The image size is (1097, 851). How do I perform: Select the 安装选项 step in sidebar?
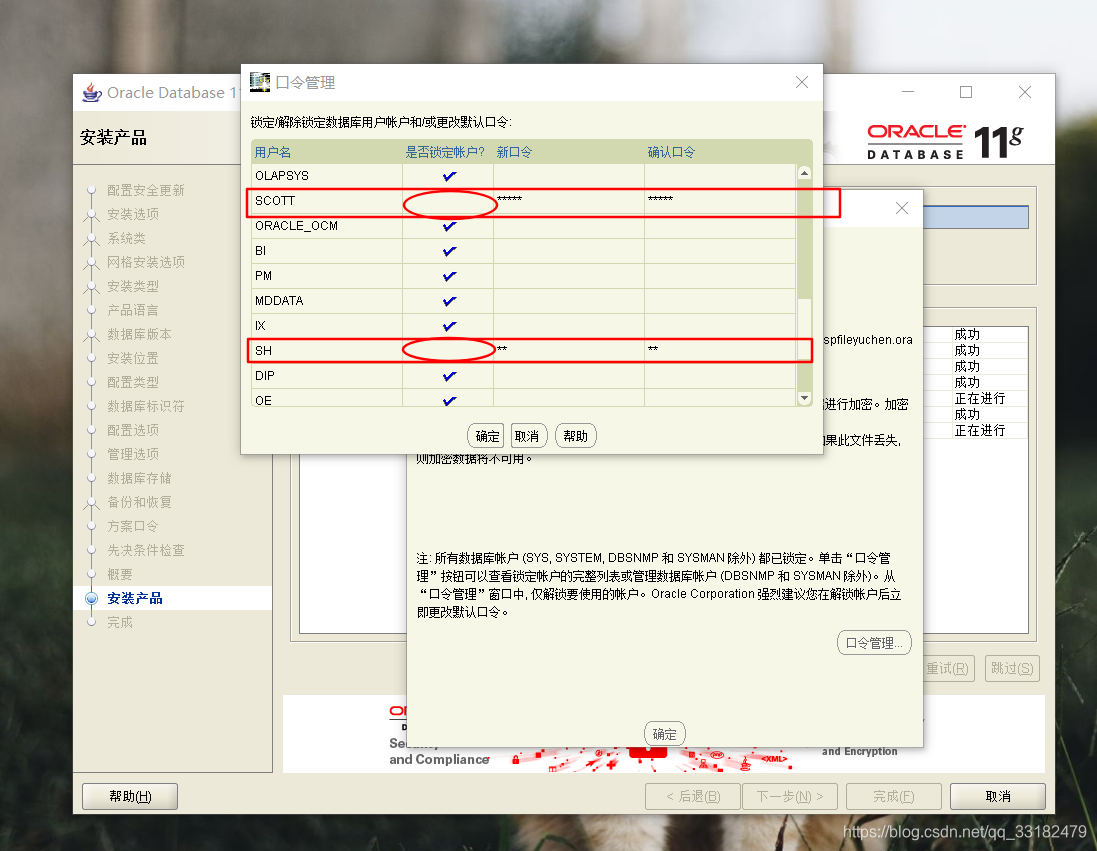pos(133,214)
